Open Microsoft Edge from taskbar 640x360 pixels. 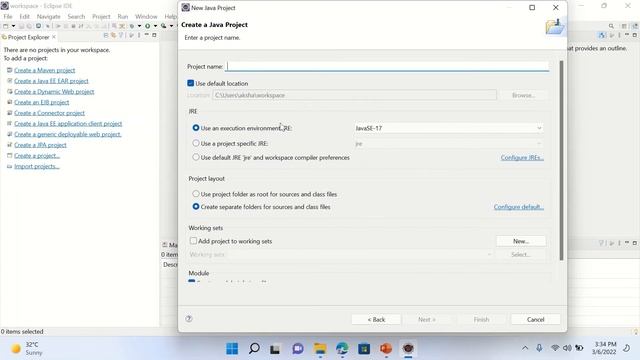tap(342, 349)
